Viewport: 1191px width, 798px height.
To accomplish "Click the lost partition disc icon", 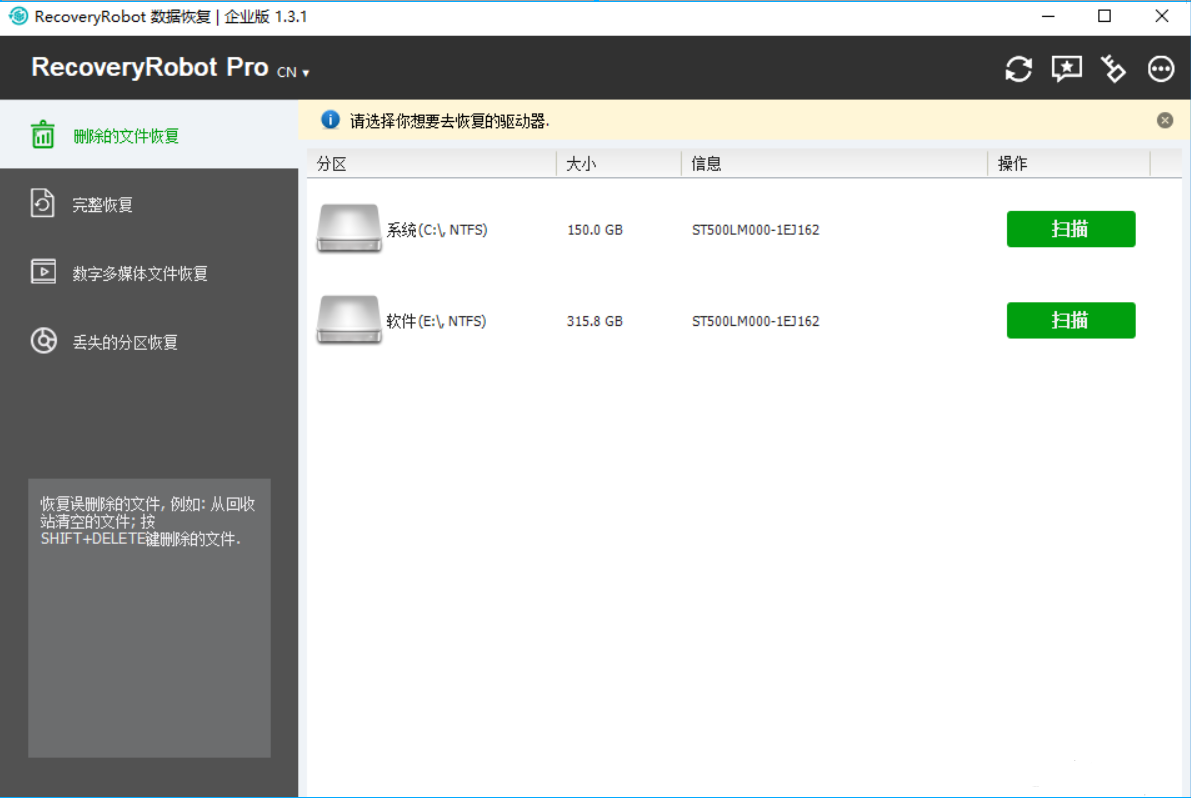I will click(x=43, y=341).
